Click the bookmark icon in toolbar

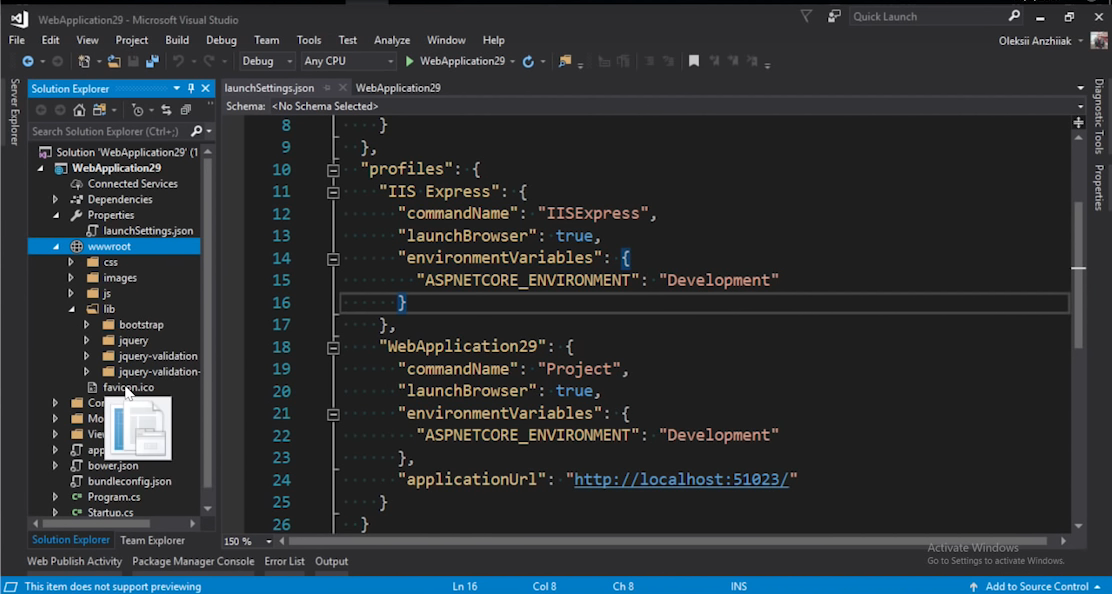click(693, 61)
